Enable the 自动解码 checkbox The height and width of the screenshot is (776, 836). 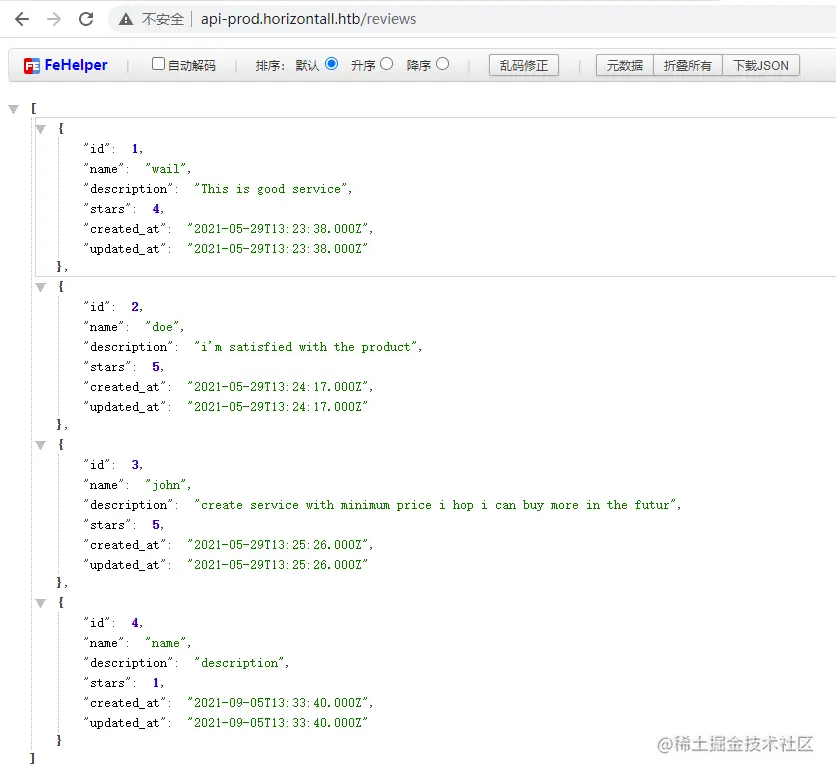tap(158, 64)
